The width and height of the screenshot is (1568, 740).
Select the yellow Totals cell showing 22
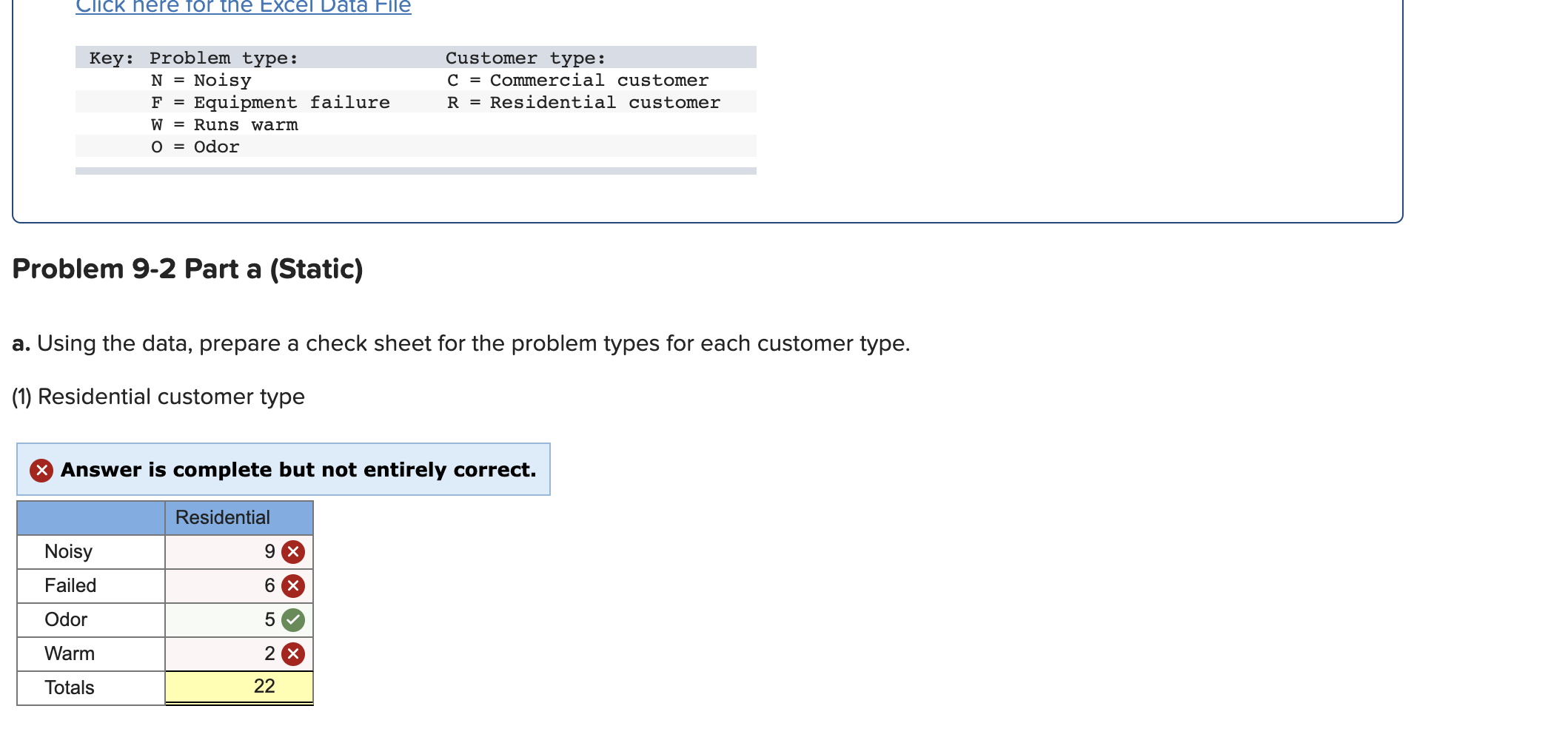point(238,687)
